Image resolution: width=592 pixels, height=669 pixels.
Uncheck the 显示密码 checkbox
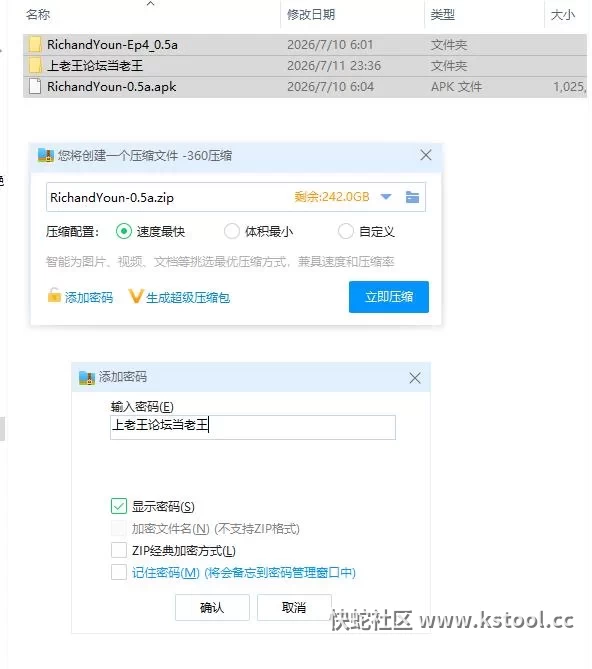(119, 506)
